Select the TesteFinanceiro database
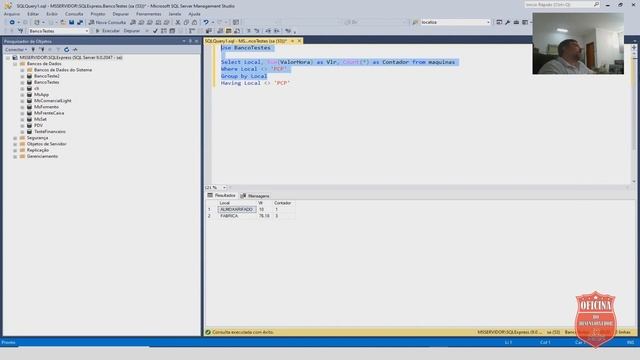640x360 pixels. pyautogui.click(x=50, y=131)
